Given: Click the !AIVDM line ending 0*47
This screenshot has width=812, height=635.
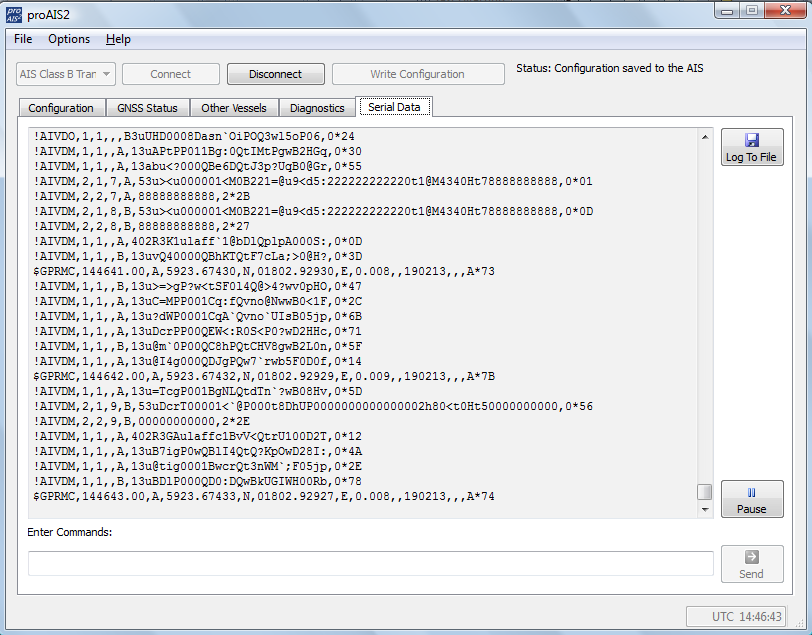Looking at the screenshot, I should tap(198, 286).
